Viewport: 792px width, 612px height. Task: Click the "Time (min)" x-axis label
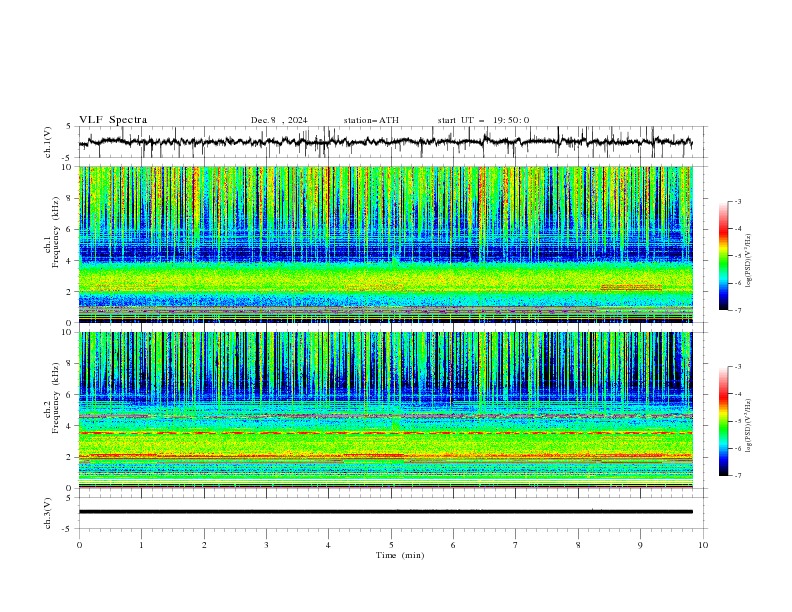pyautogui.click(x=400, y=555)
